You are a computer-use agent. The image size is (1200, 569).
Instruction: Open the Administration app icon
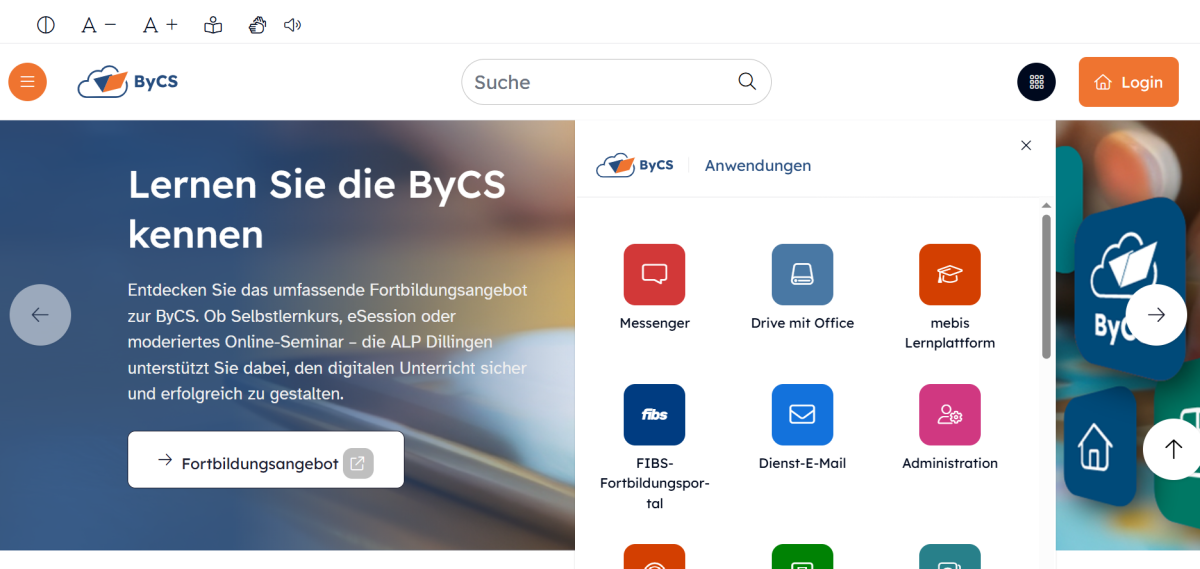pyautogui.click(x=949, y=415)
